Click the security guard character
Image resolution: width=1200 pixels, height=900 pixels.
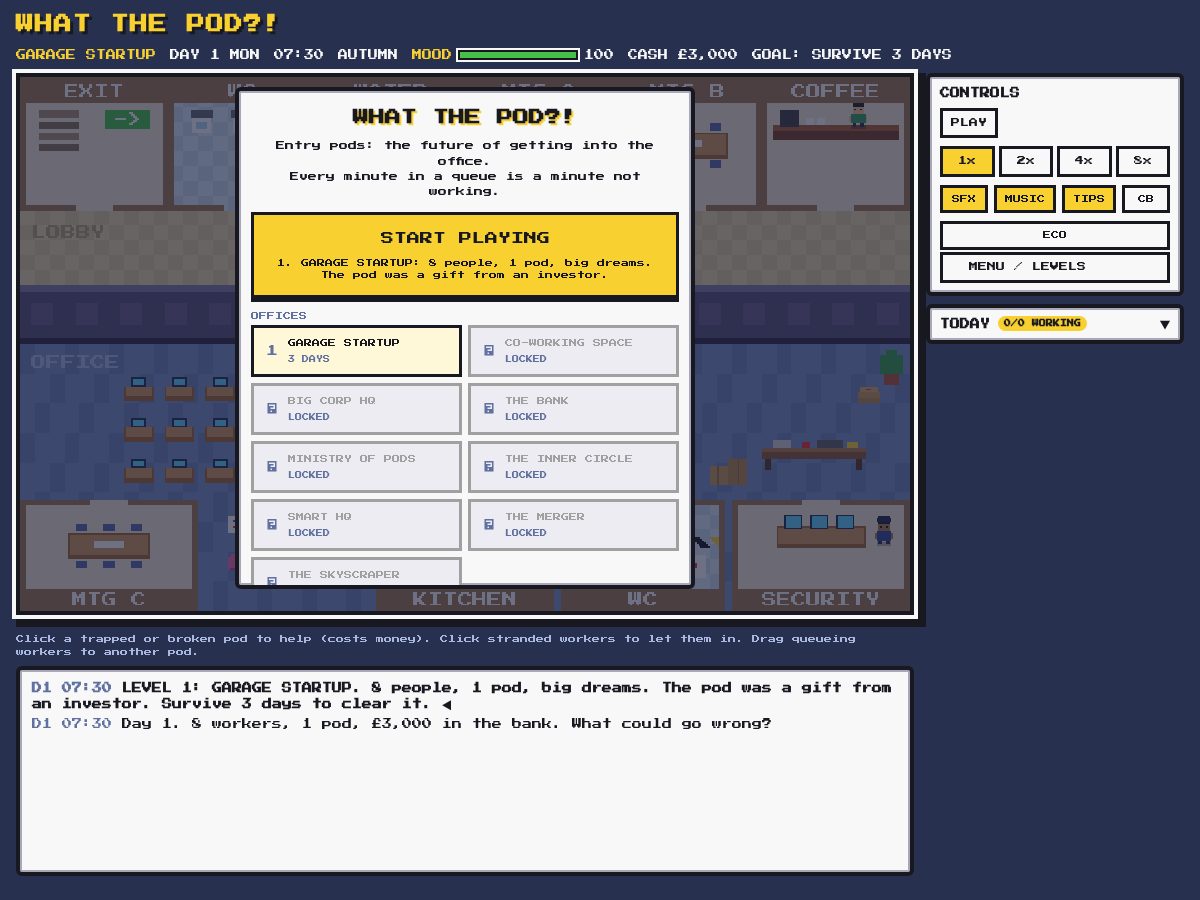[x=883, y=530]
